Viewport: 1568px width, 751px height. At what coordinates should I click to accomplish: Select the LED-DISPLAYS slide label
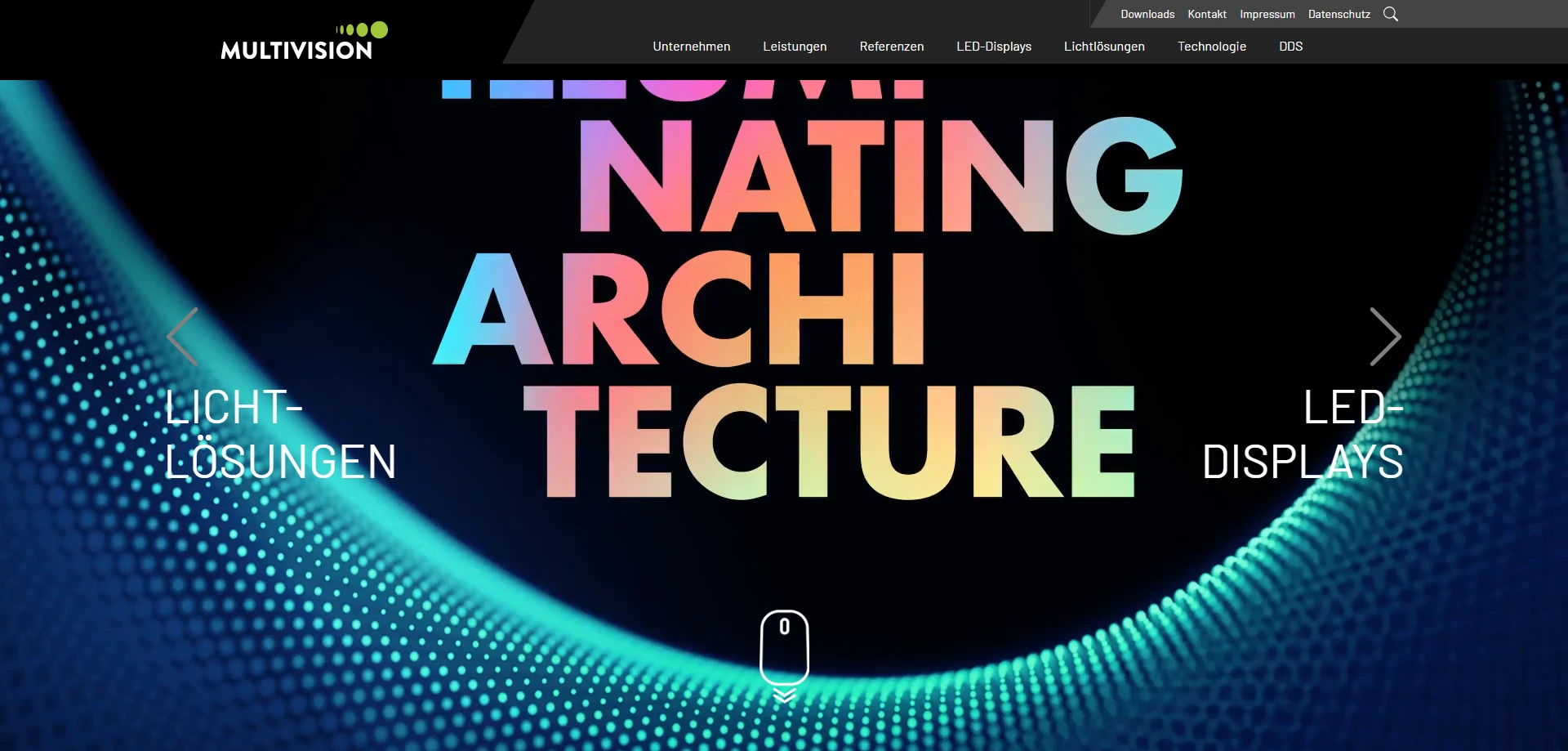[1303, 434]
